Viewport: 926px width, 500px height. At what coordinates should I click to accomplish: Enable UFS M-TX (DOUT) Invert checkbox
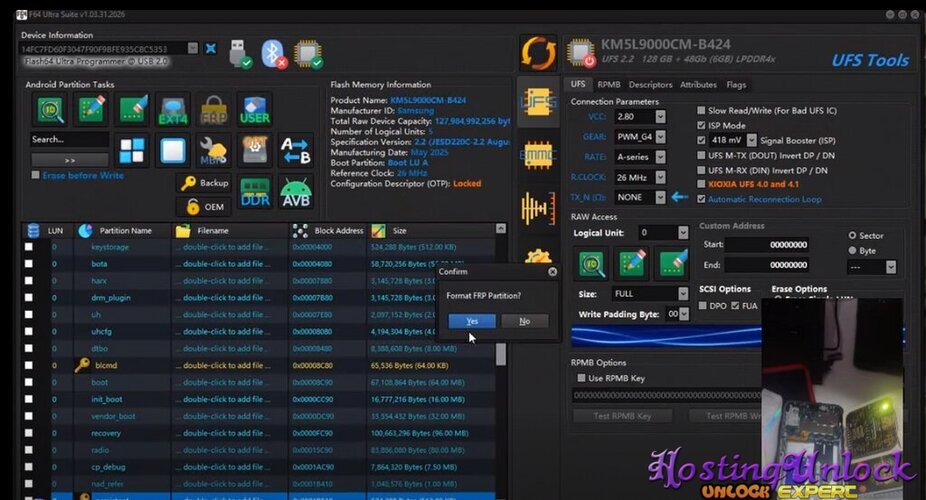click(701, 155)
